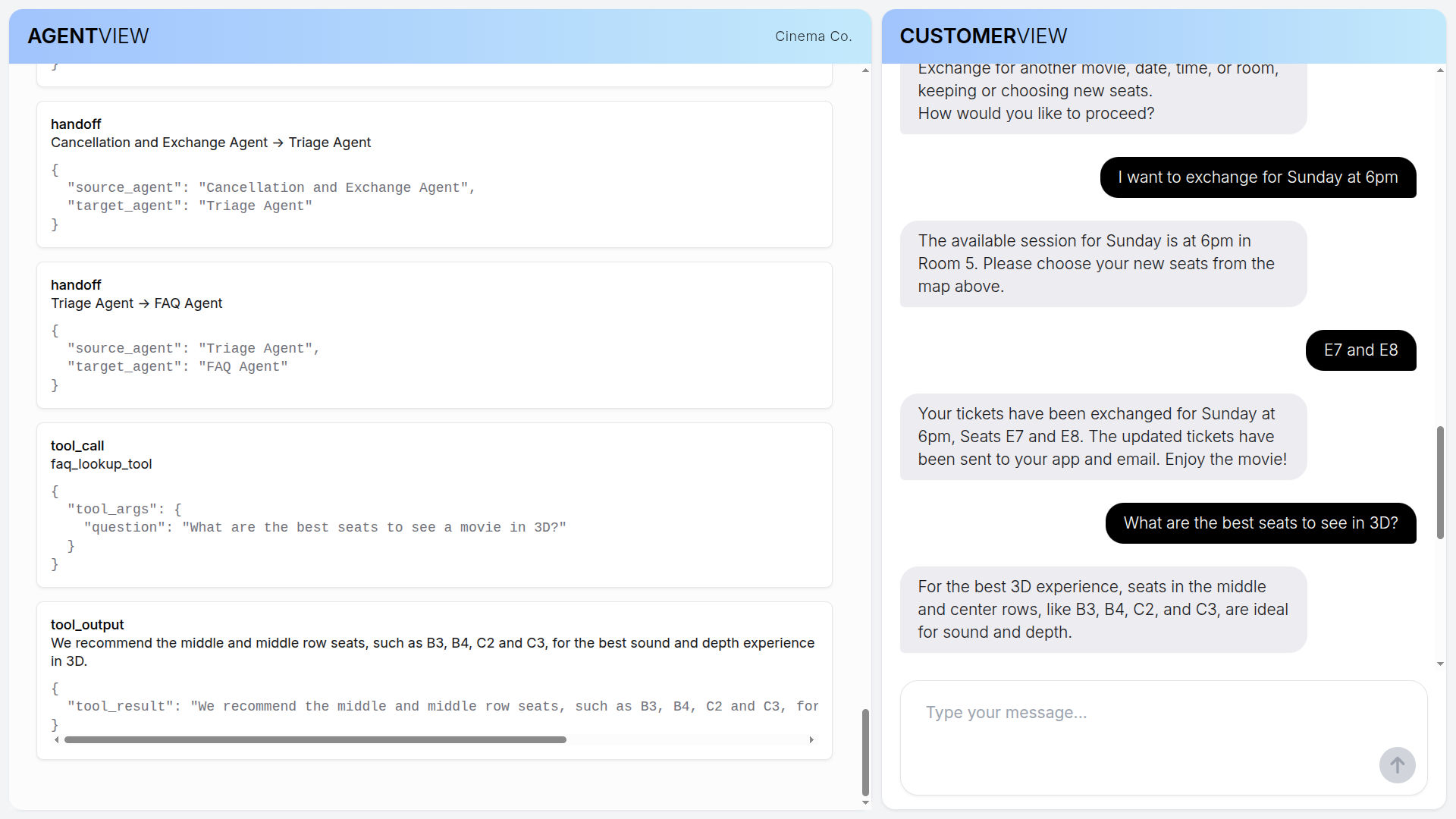This screenshot has height=819, width=1456.
Task: Select the Cancellation and Exchange Agent handoff card
Action: (x=434, y=174)
